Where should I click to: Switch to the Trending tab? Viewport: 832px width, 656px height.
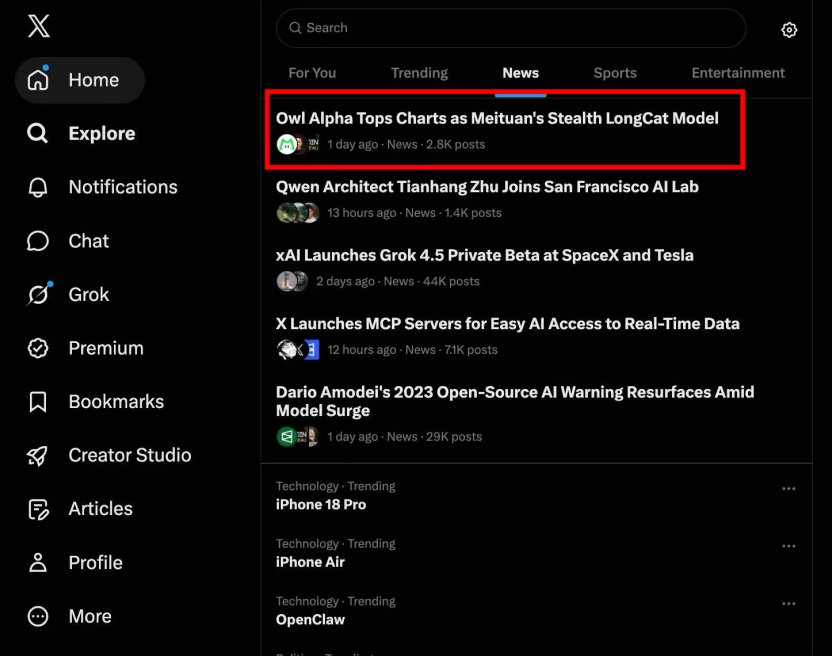419,73
